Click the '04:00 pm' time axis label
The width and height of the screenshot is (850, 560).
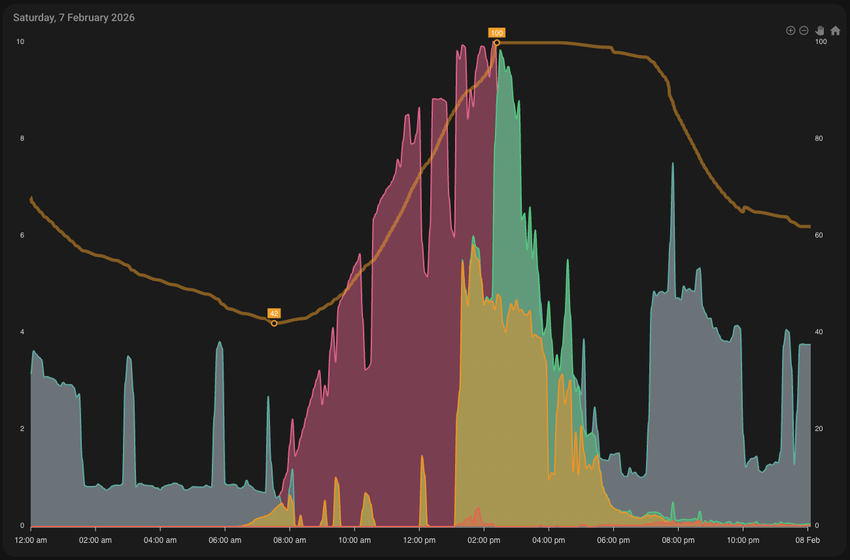click(x=549, y=540)
